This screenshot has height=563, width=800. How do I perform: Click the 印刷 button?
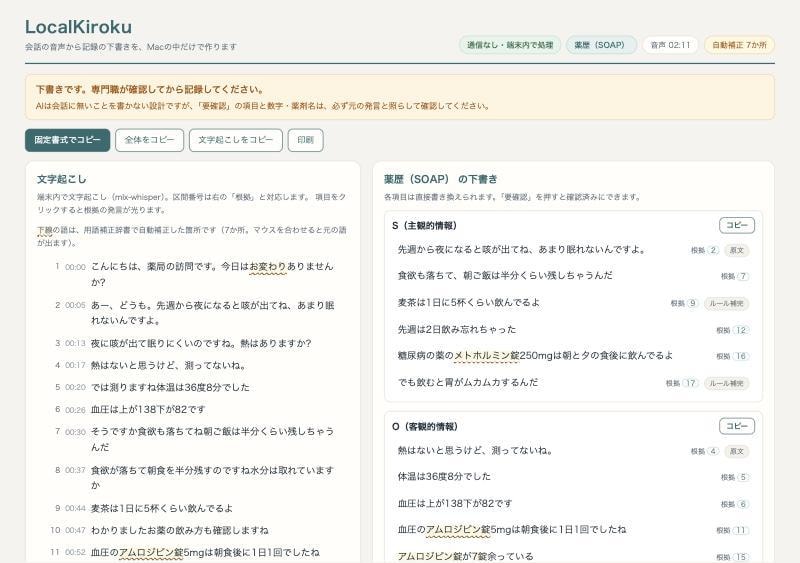[x=306, y=140]
